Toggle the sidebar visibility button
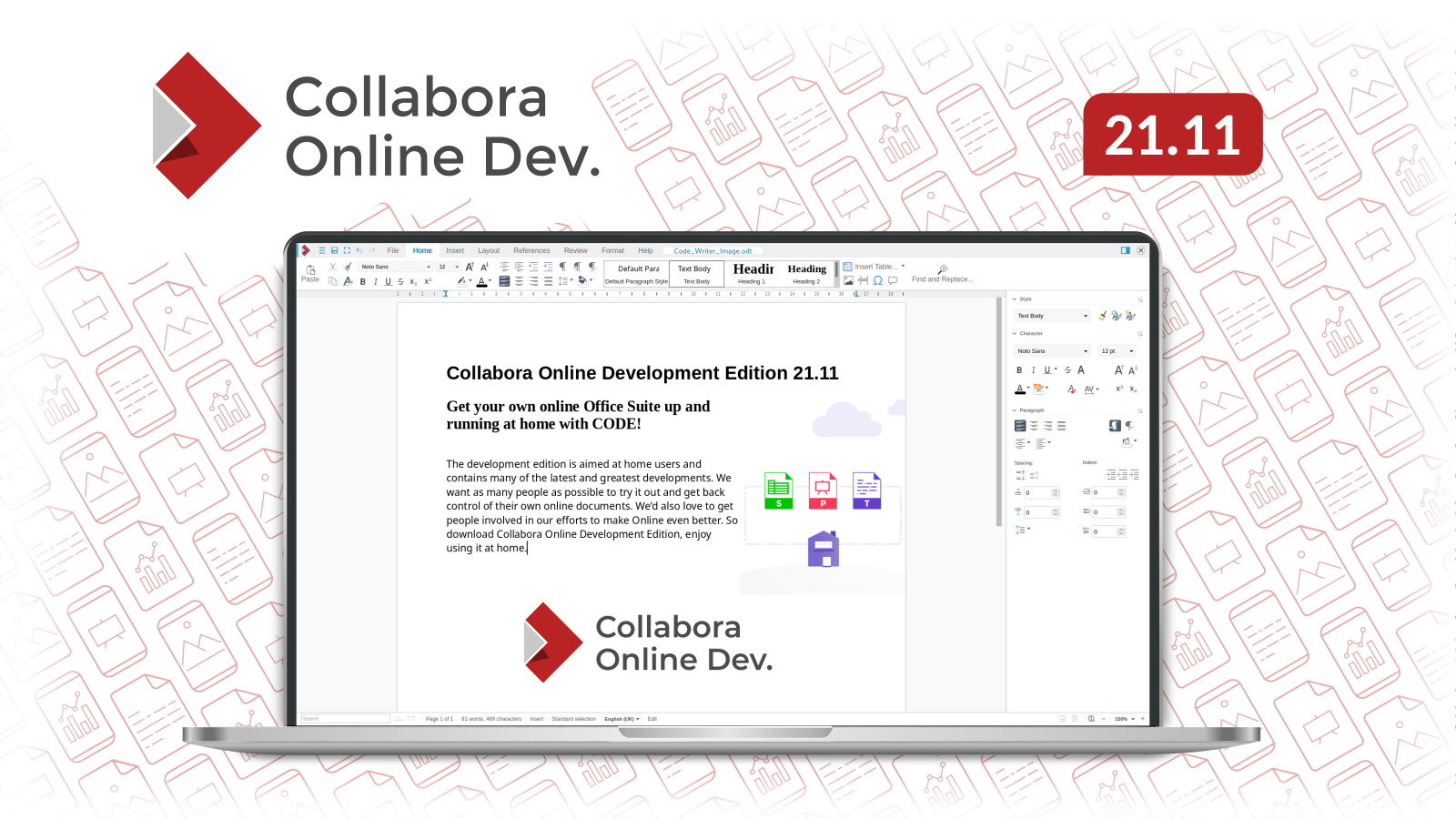 pos(1125,250)
